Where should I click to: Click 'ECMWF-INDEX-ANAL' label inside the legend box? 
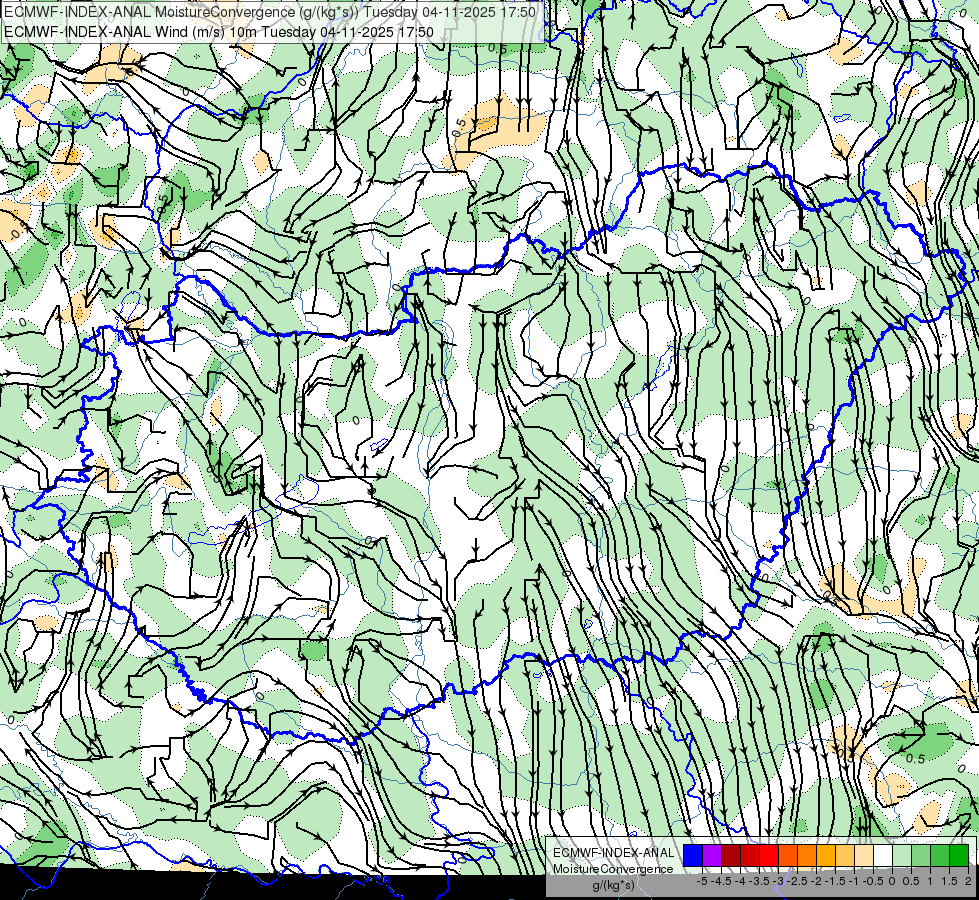613,853
